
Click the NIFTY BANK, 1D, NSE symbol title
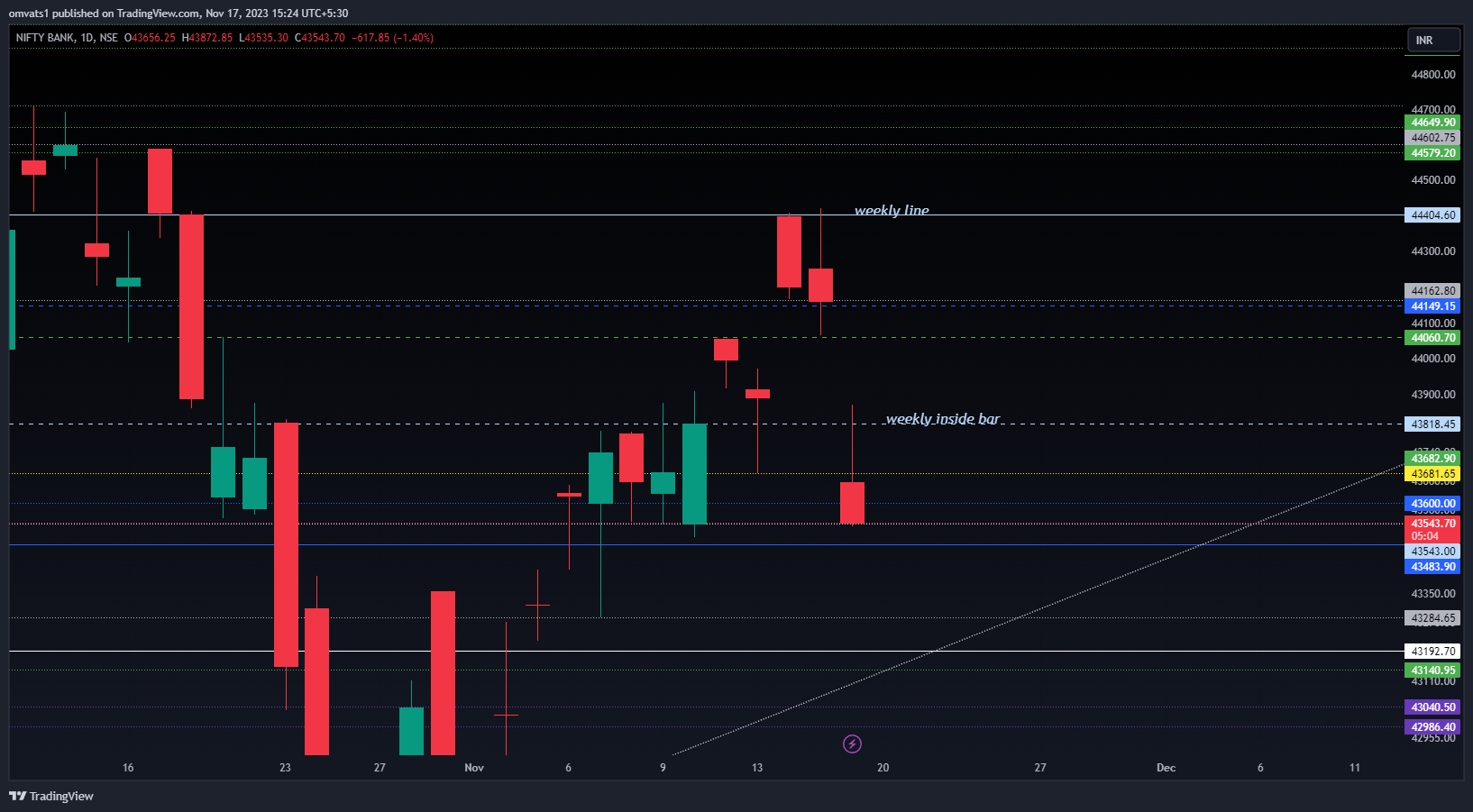click(67, 38)
